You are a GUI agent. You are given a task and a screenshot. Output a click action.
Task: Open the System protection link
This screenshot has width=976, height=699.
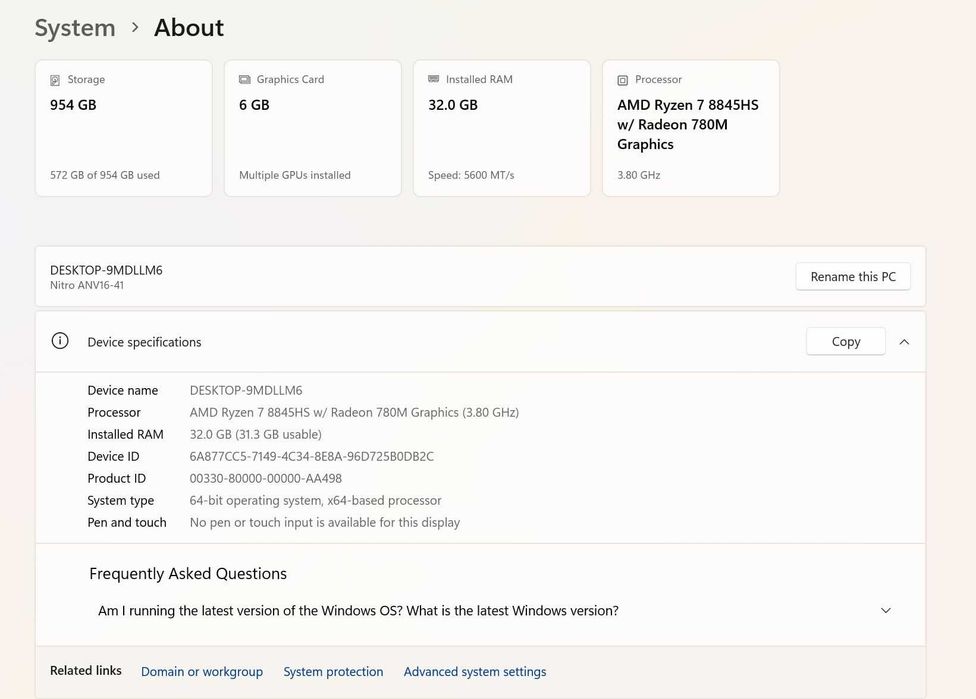tap(333, 672)
